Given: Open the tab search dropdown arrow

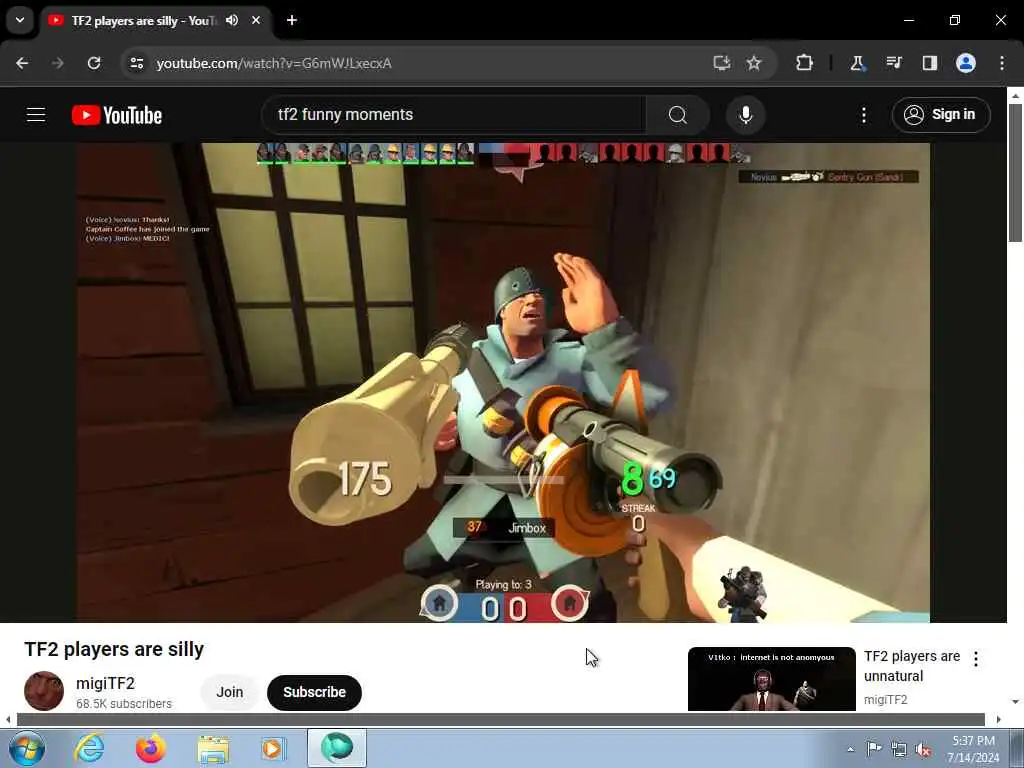Looking at the screenshot, I should (x=20, y=20).
